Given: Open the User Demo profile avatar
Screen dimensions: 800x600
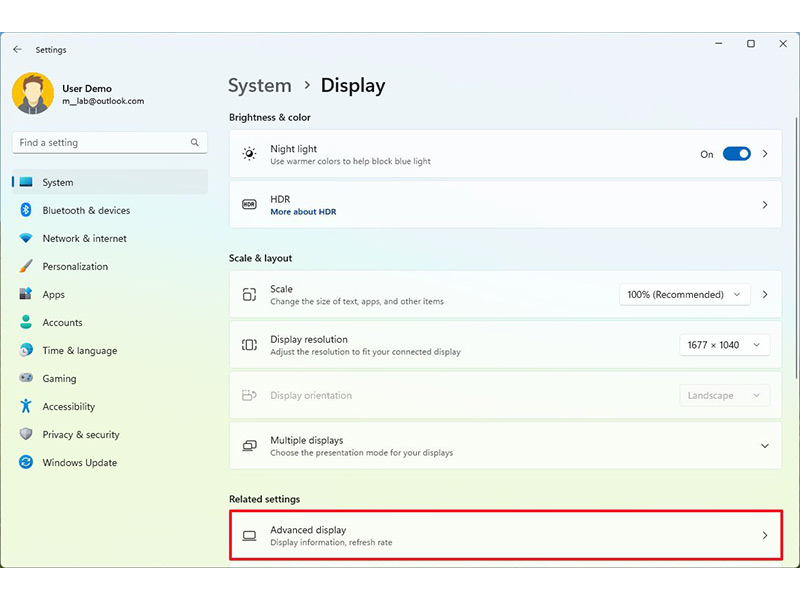Looking at the screenshot, I should (x=33, y=93).
